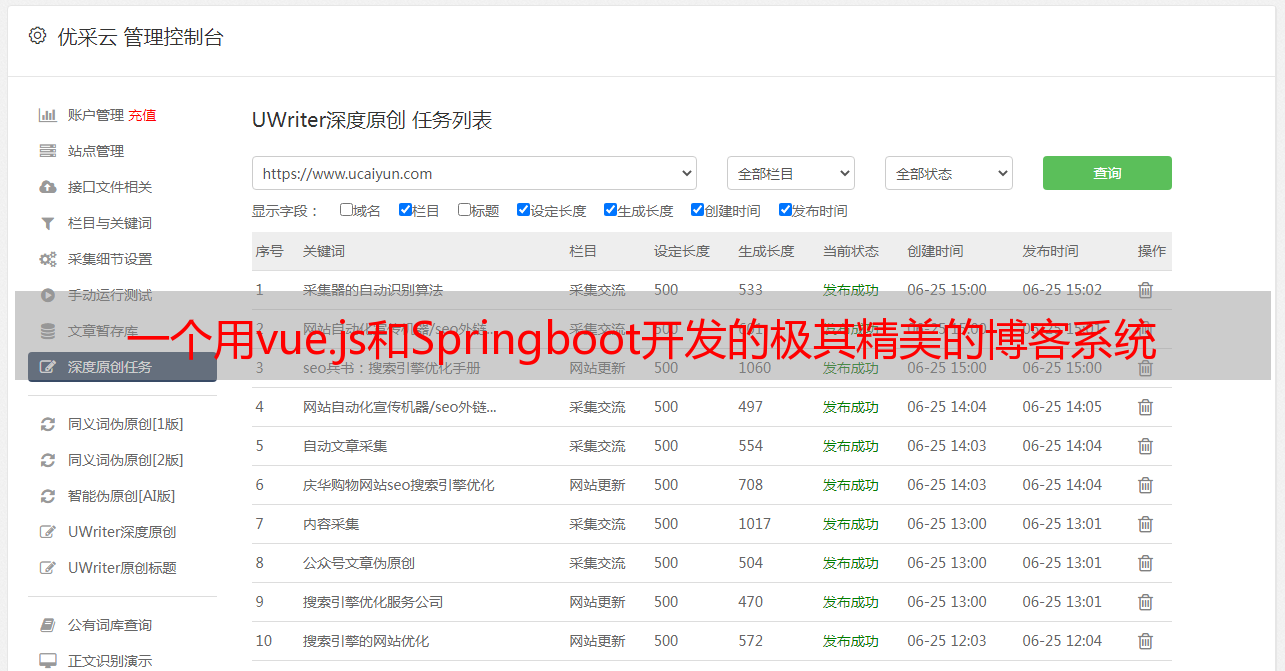Image resolution: width=1285 pixels, height=671 pixels.
Task: Delete task 自动文章采集 via trash icon
Action: coord(1146,446)
